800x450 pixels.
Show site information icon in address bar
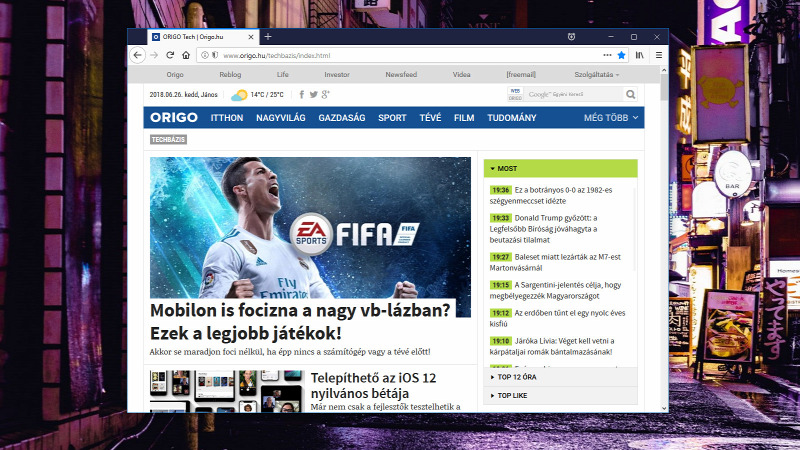[x=205, y=55]
